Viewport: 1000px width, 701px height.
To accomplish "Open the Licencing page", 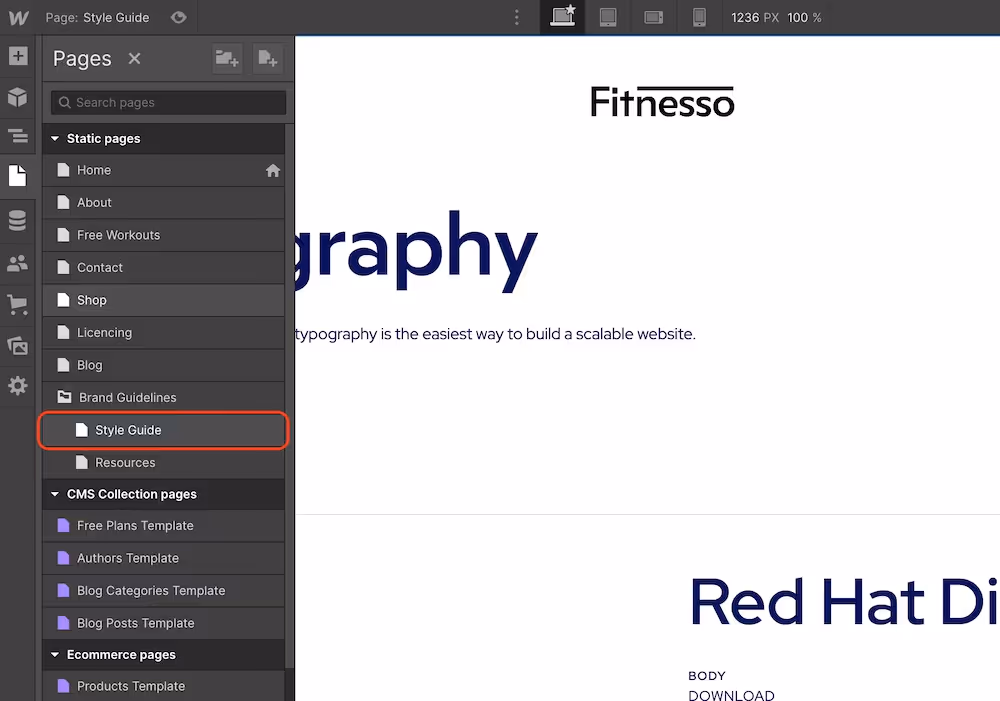I will [163, 333].
